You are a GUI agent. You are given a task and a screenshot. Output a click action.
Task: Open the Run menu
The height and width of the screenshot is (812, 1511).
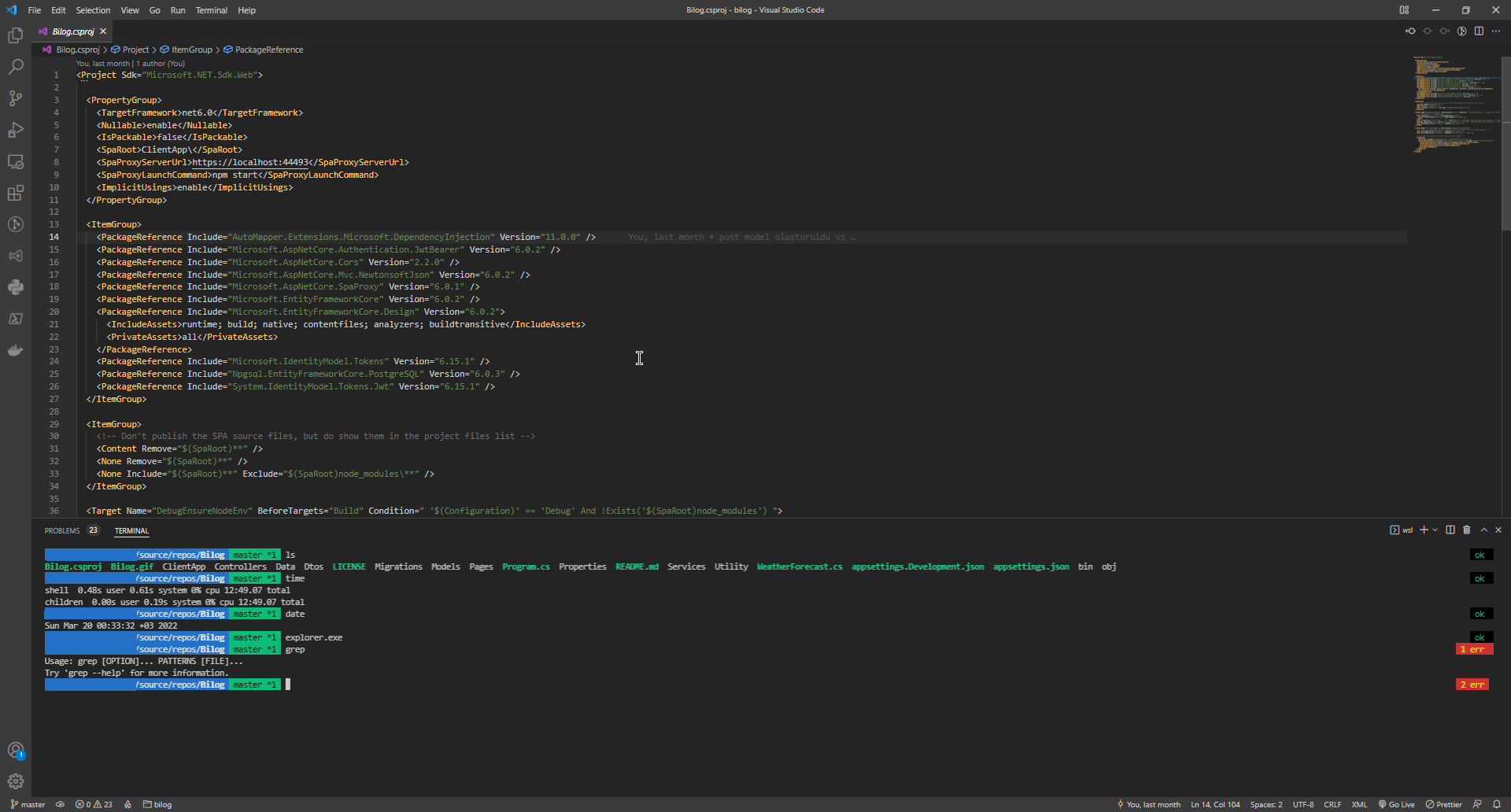[178, 10]
